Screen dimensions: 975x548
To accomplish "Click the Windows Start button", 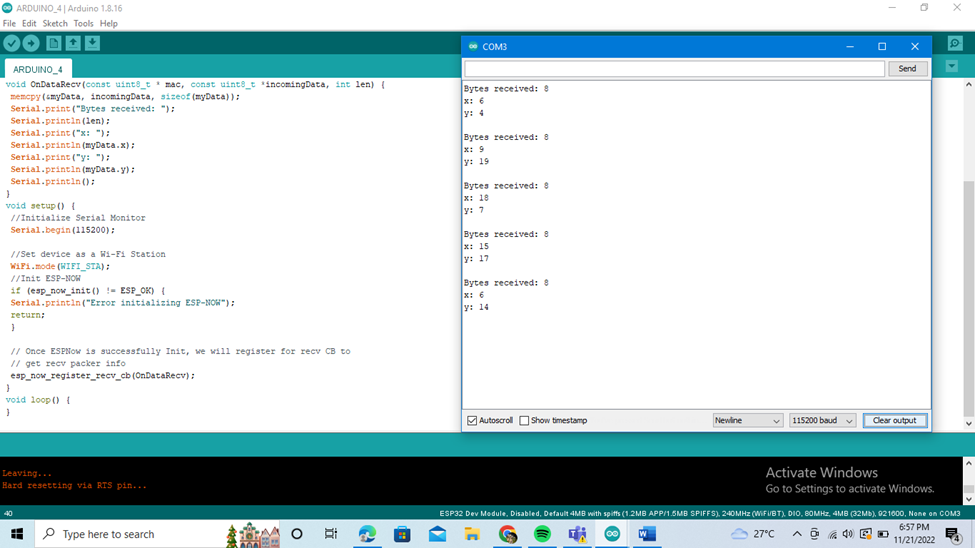I will pos(17,534).
